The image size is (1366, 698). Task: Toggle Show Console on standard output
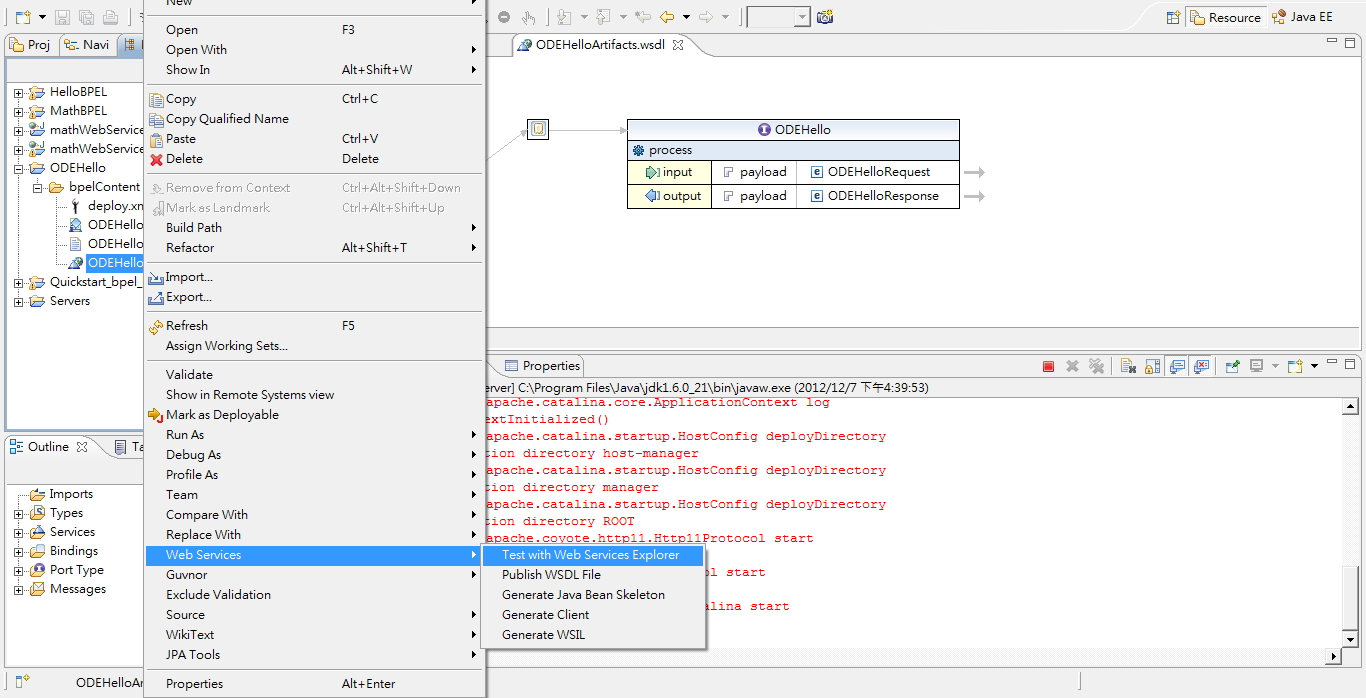(x=1177, y=366)
